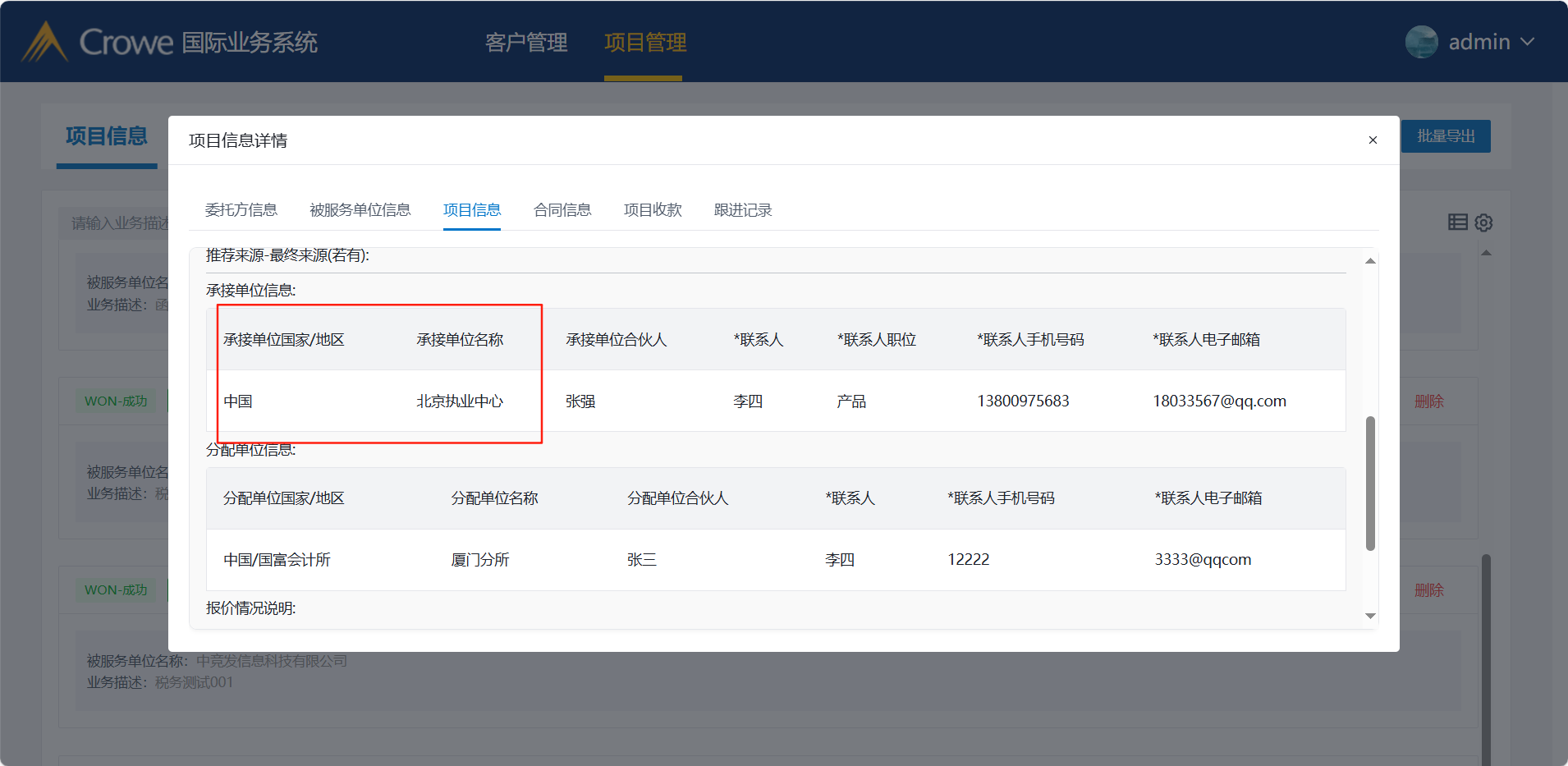Click the Crowe logo icon
The height and width of the screenshot is (766, 1568).
[44, 42]
